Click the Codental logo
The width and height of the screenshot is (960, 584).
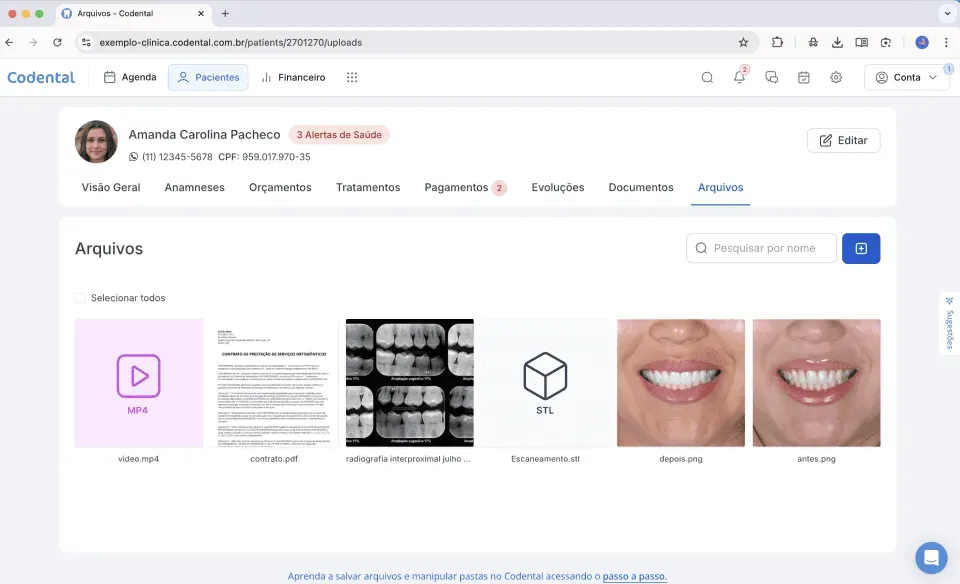(x=41, y=78)
